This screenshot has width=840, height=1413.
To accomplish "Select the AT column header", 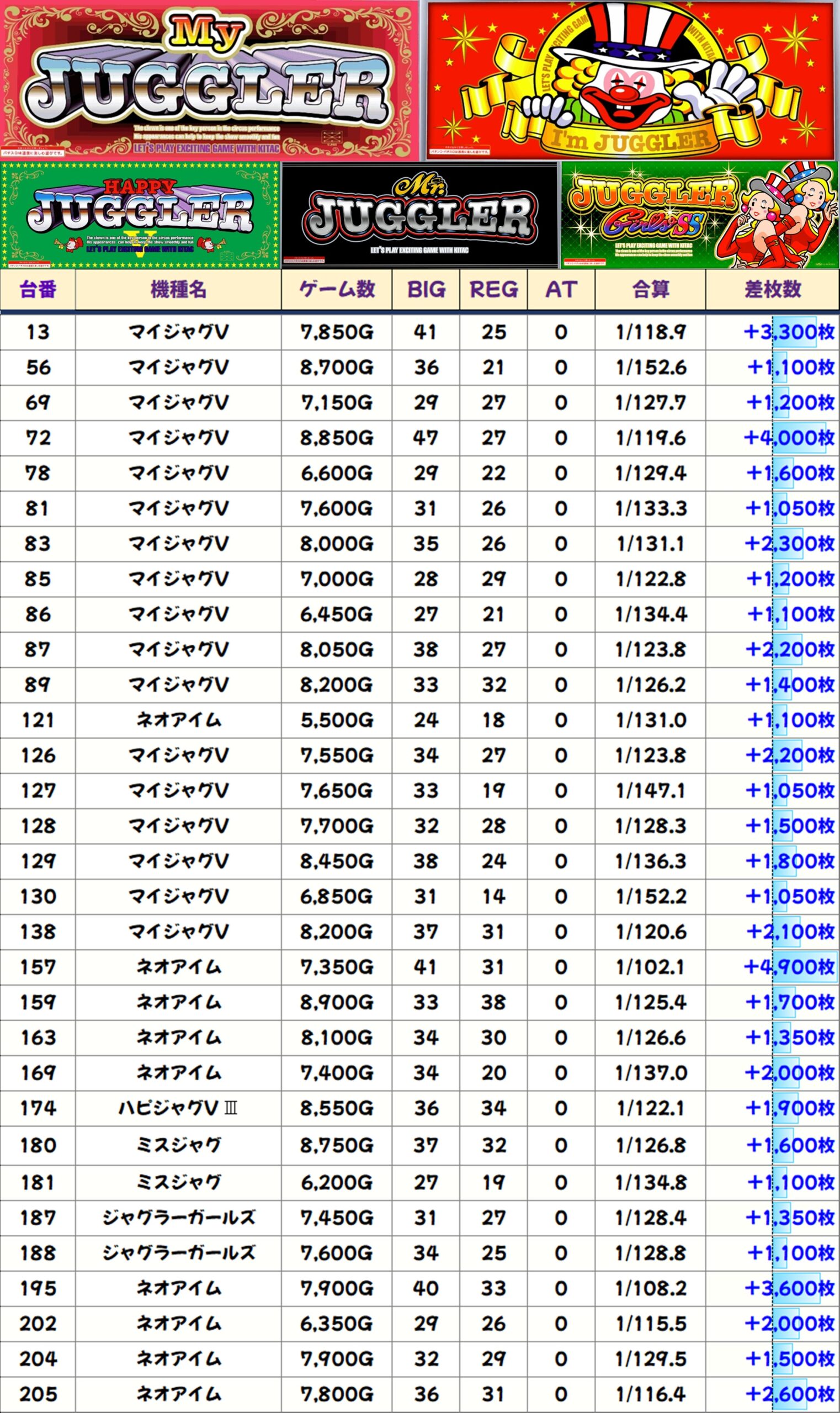I will [561, 290].
